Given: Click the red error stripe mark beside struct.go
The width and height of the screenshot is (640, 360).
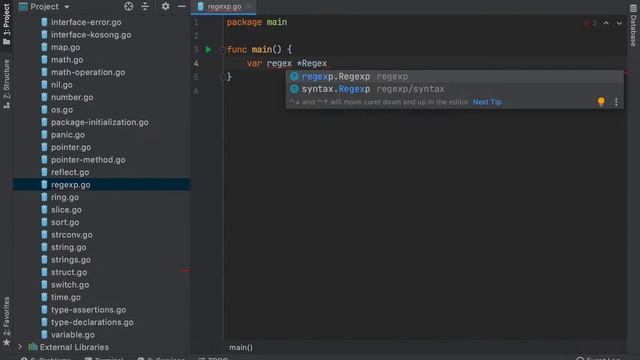Looking at the screenshot, I should point(185,270).
